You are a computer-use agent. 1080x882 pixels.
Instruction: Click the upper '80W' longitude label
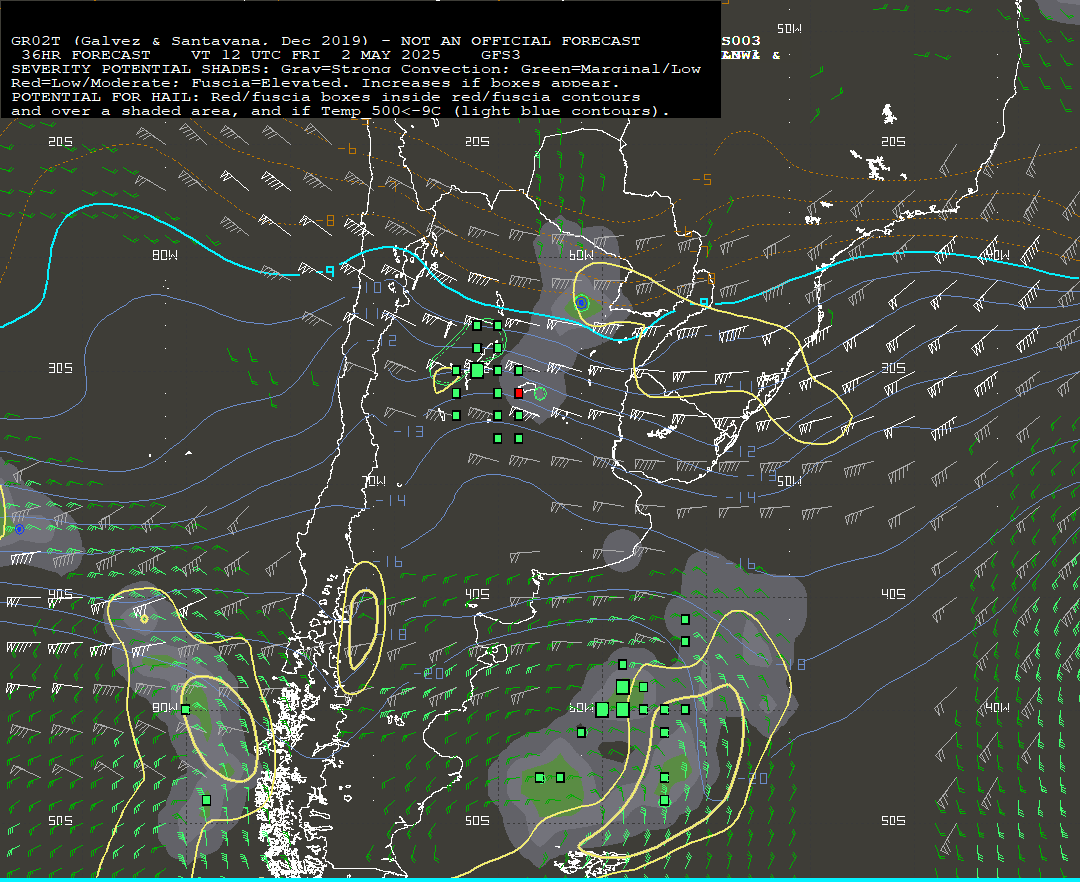(x=165, y=255)
